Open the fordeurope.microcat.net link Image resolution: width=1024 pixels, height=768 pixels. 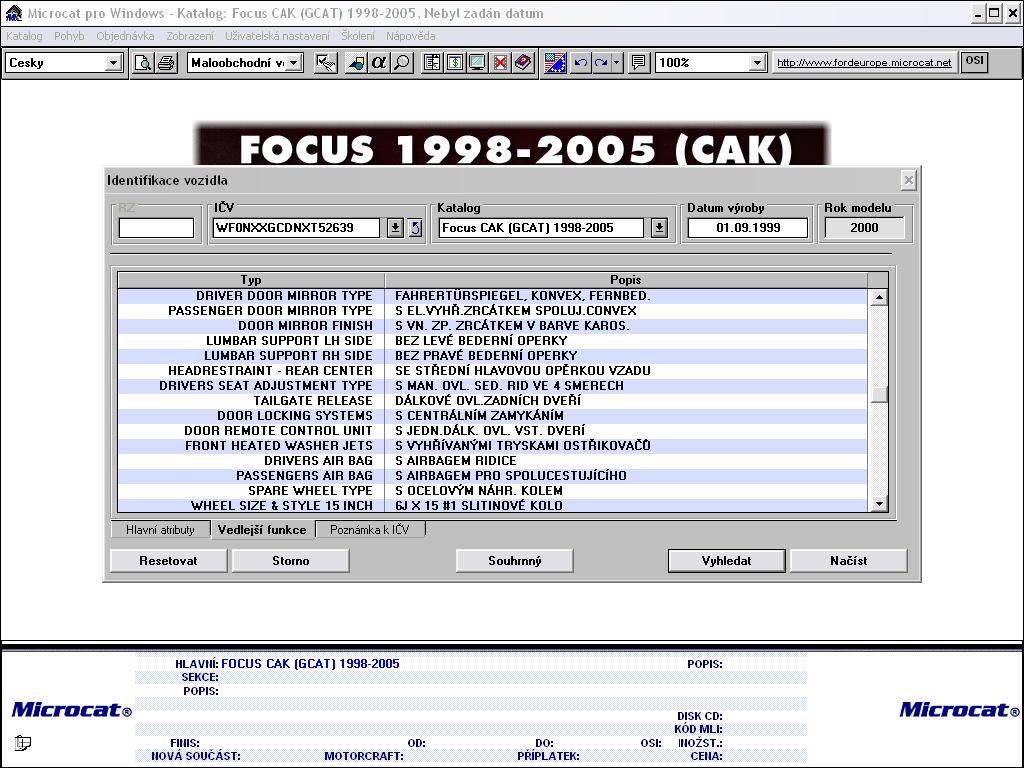click(864, 63)
